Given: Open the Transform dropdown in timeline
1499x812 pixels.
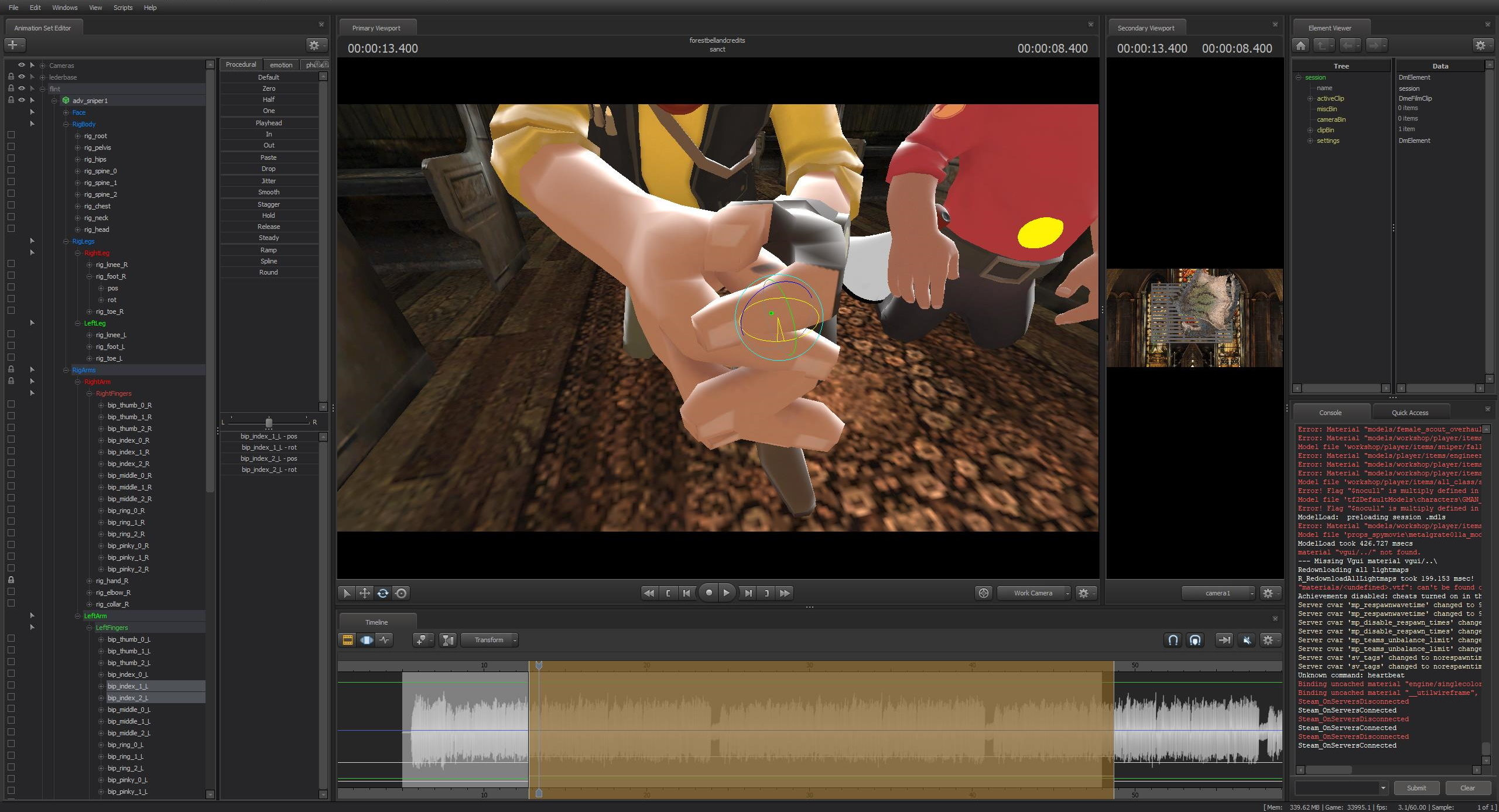Looking at the screenshot, I should click(490, 640).
